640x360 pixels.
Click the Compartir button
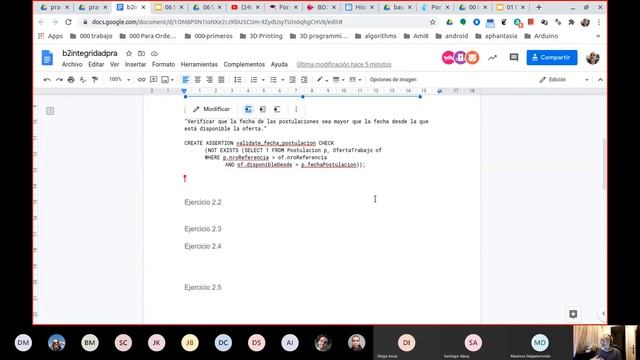pos(552,58)
